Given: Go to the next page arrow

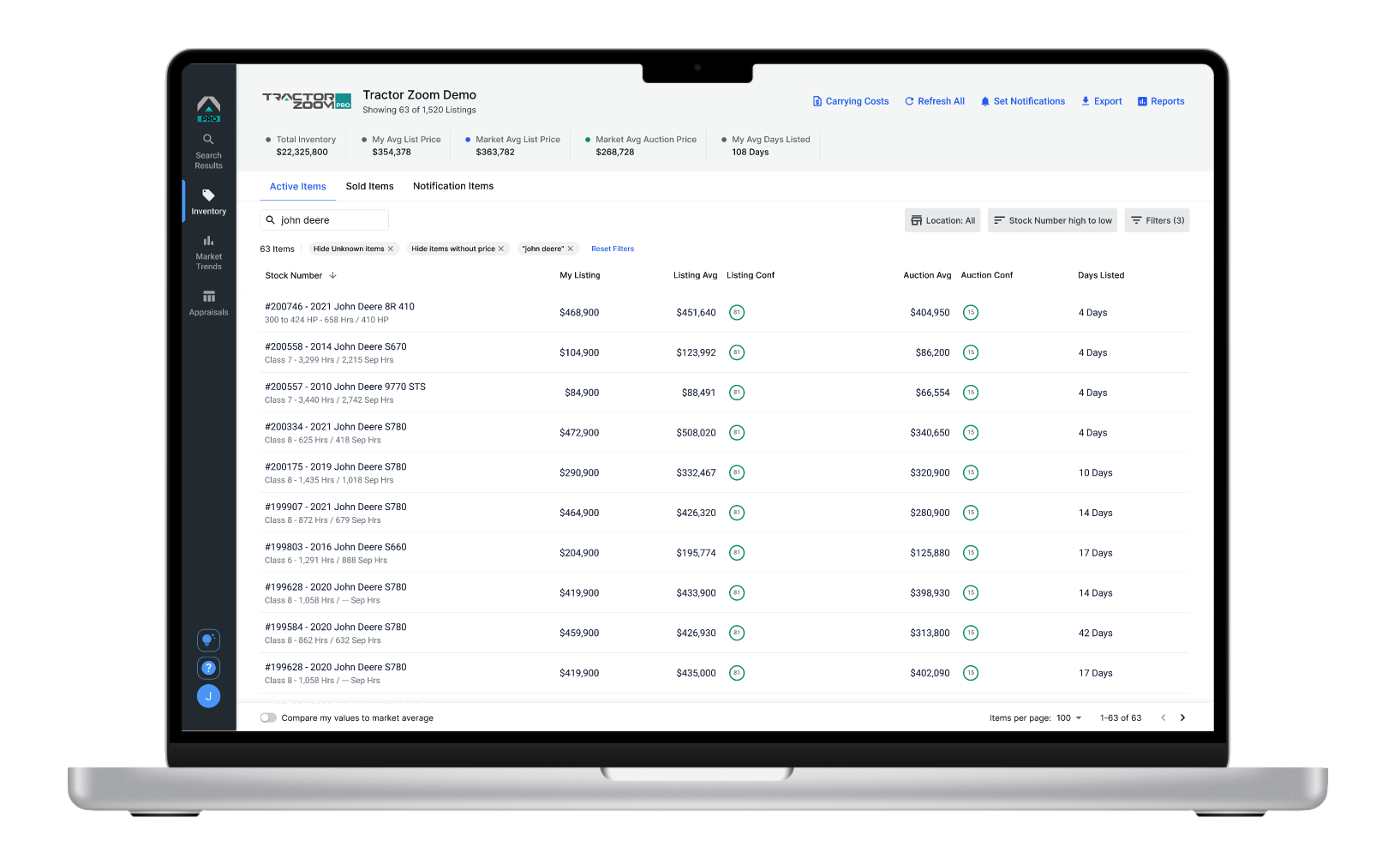Looking at the screenshot, I should pos(1182,718).
